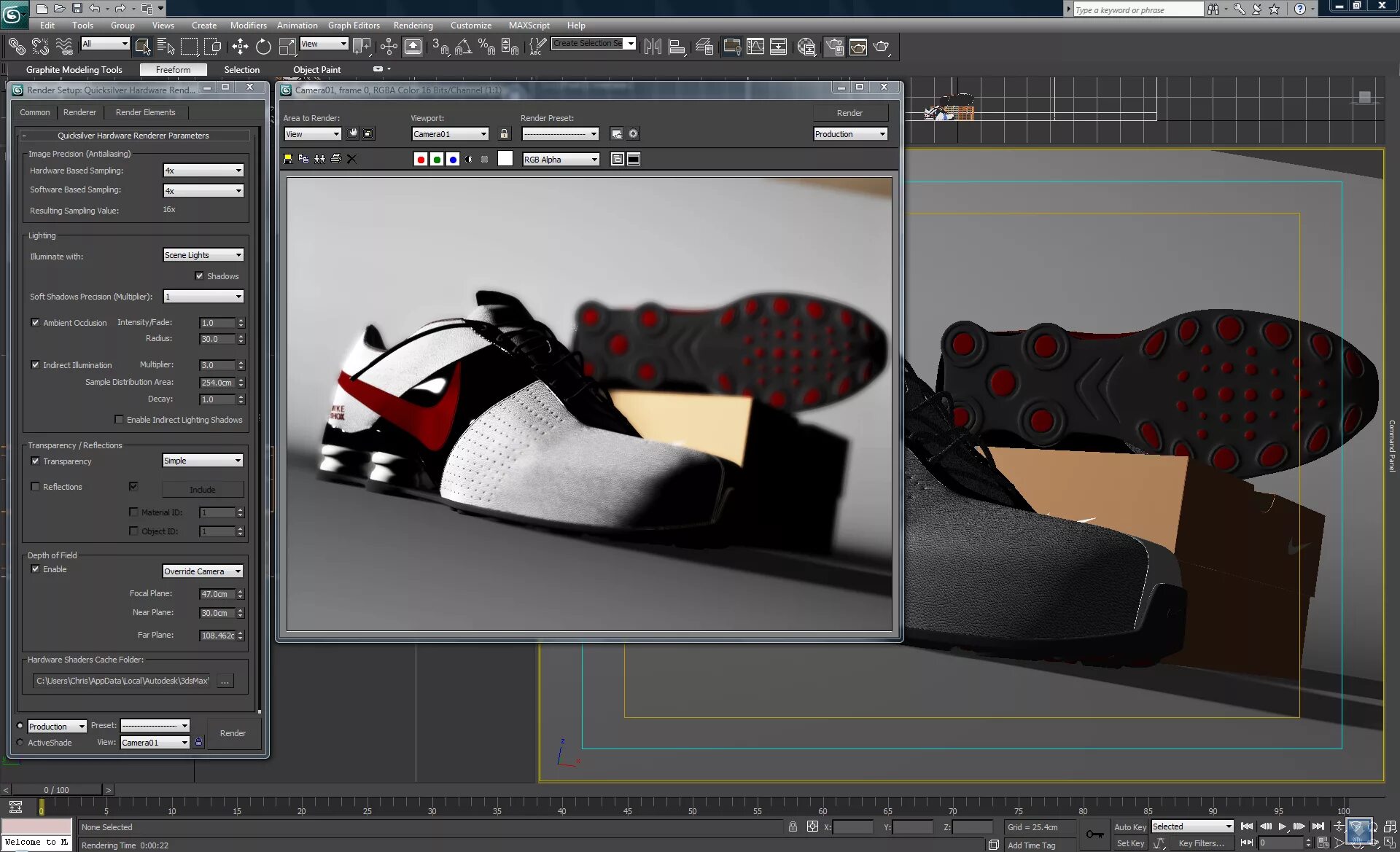
Task: Open the Modifiers menu in menu bar
Action: 248,25
